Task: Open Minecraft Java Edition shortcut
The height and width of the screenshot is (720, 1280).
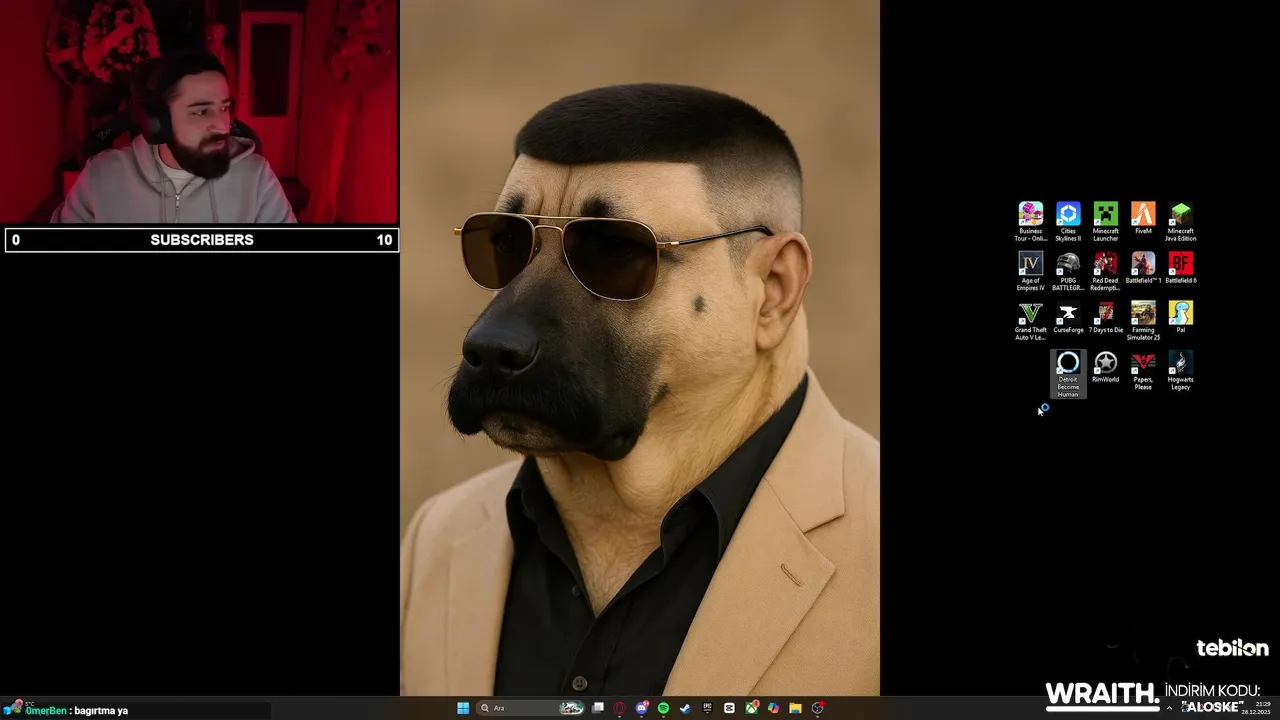Action: pyautogui.click(x=1181, y=222)
